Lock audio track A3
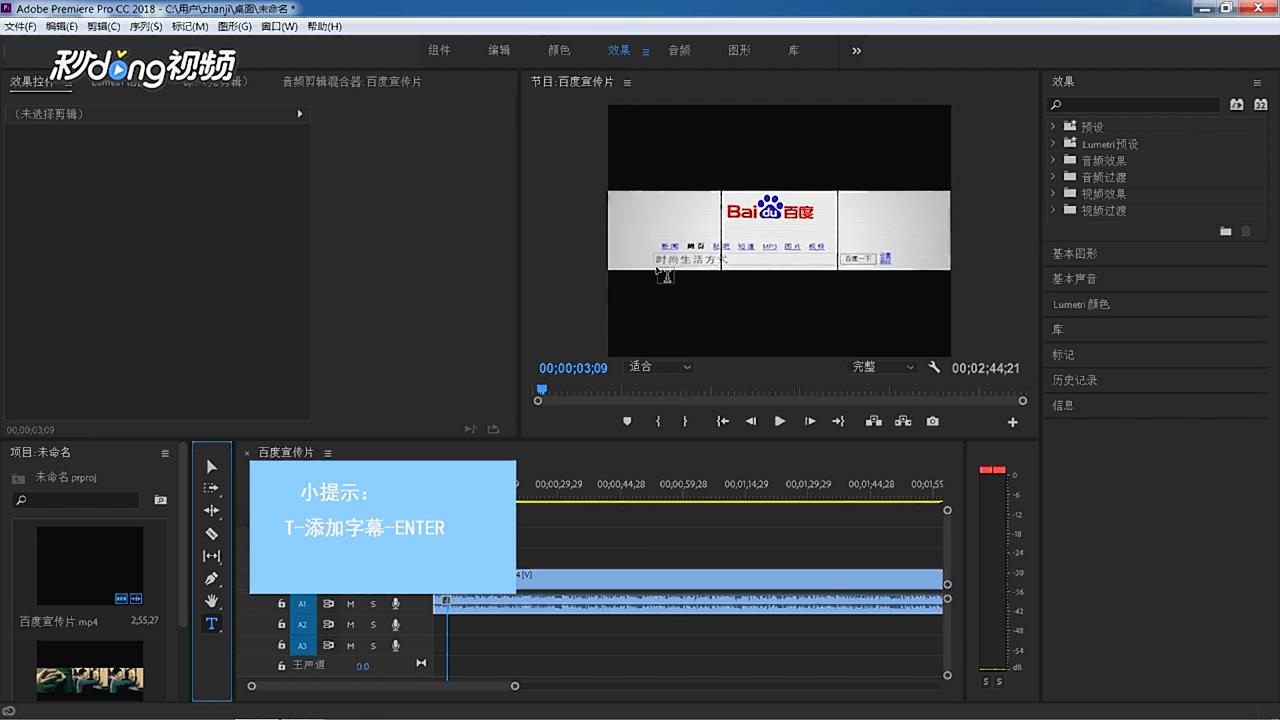This screenshot has height=720, width=1280. tap(281, 645)
